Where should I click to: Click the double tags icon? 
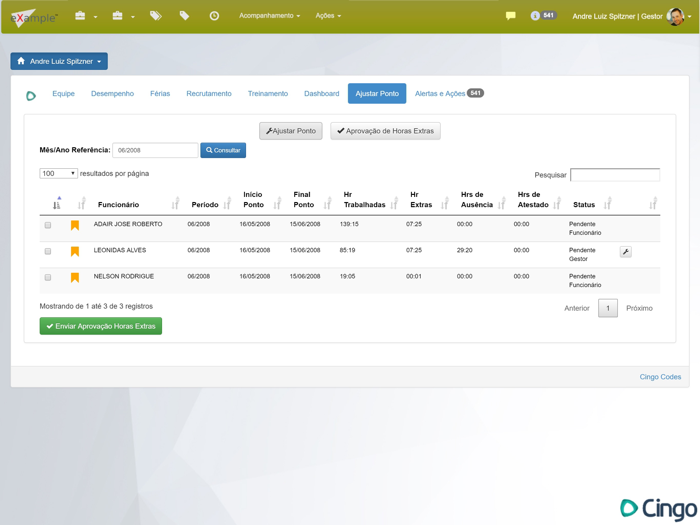point(155,16)
